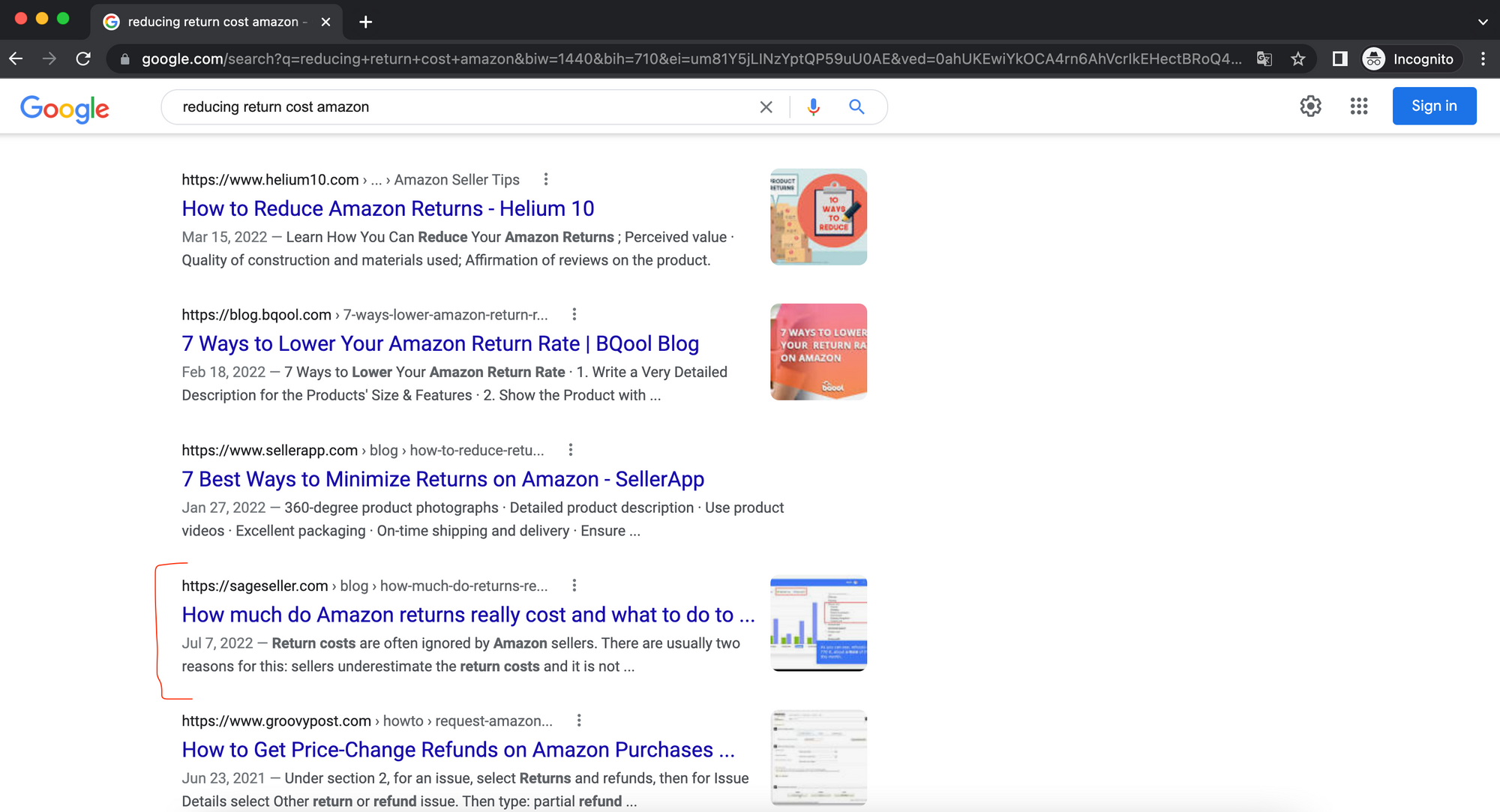This screenshot has height=812, width=1500.
Task: Click the BQool result thumbnail image
Action: pos(818,352)
